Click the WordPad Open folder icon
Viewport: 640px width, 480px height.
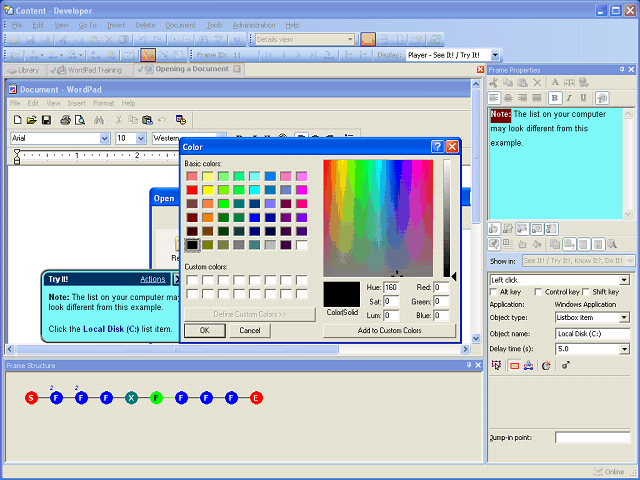[x=31, y=120]
